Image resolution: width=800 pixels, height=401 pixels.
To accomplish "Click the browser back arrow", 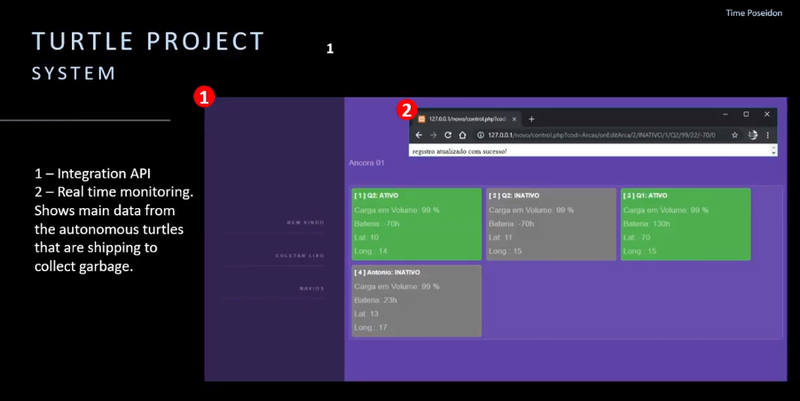I will (418, 135).
